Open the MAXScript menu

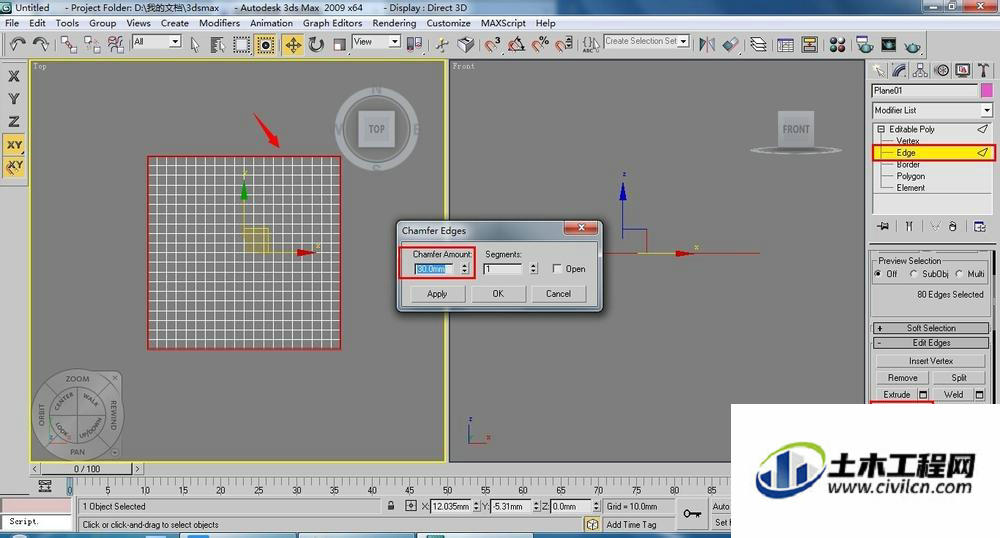click(503, 23)
